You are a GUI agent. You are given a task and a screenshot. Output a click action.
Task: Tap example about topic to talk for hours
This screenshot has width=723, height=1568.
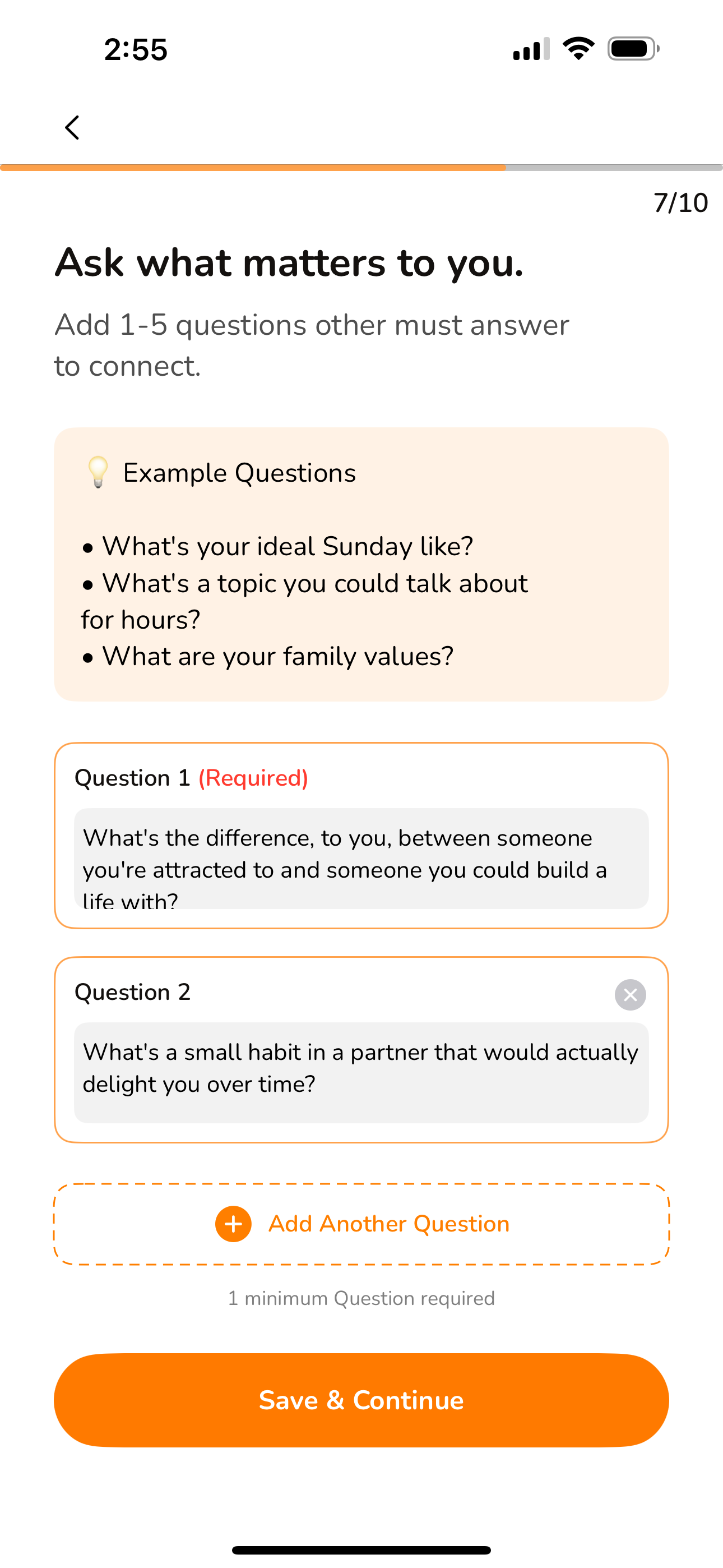pos(304,601)
